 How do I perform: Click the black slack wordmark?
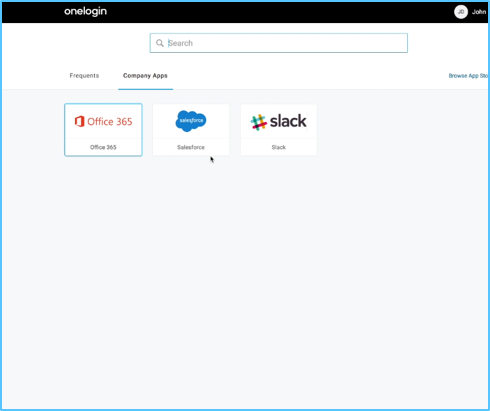click(x=288, y=121)
